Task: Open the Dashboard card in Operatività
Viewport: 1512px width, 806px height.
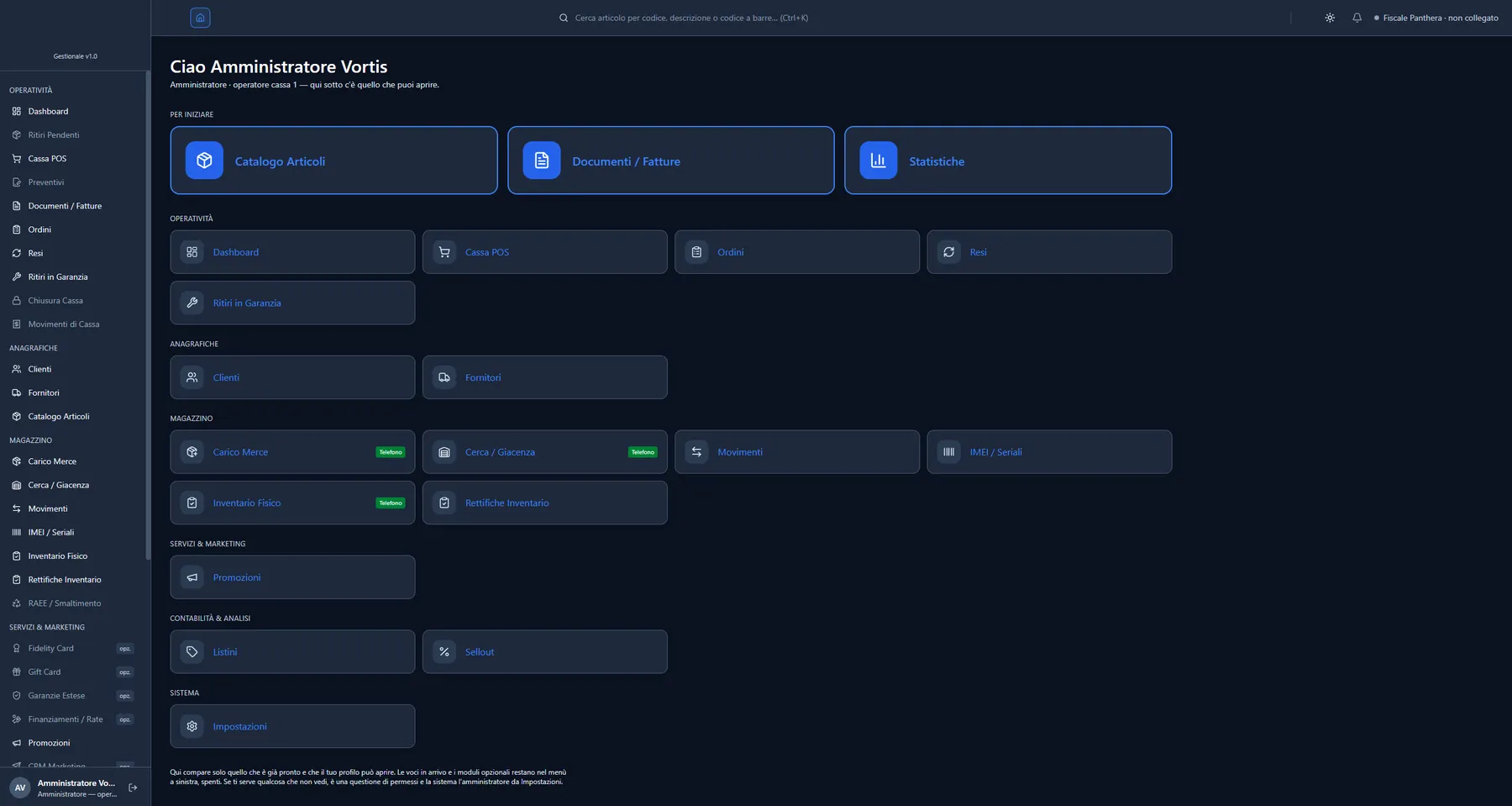Action: coord(292,252)
